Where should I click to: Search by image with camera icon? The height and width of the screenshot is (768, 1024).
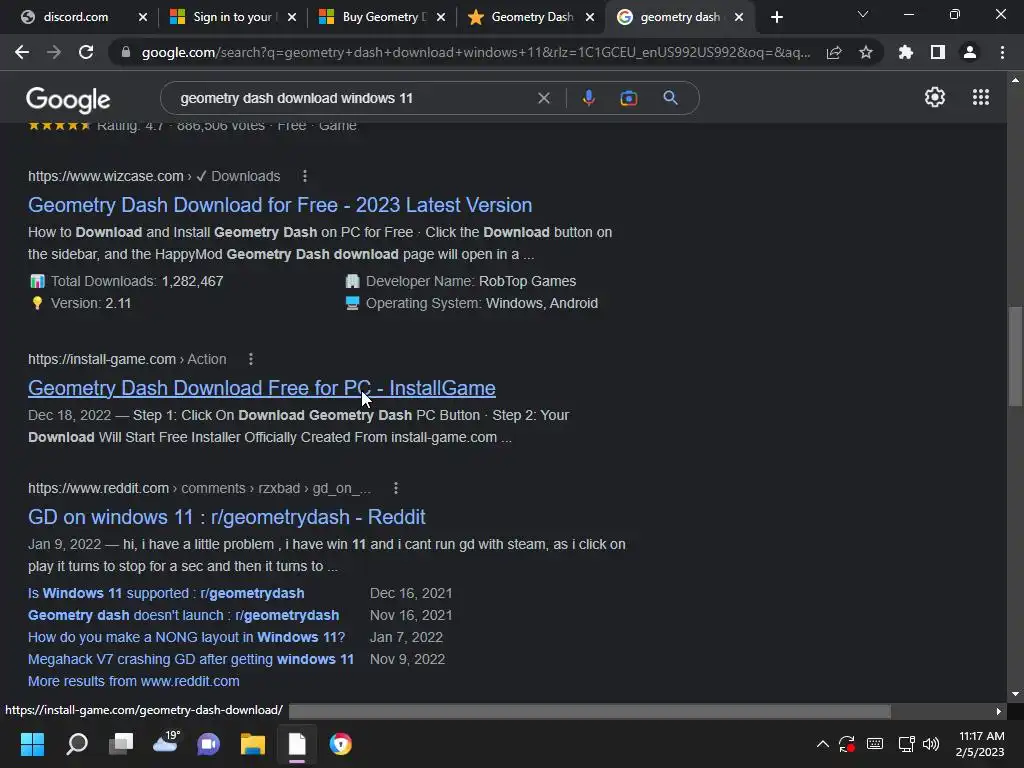coord(628,98)
